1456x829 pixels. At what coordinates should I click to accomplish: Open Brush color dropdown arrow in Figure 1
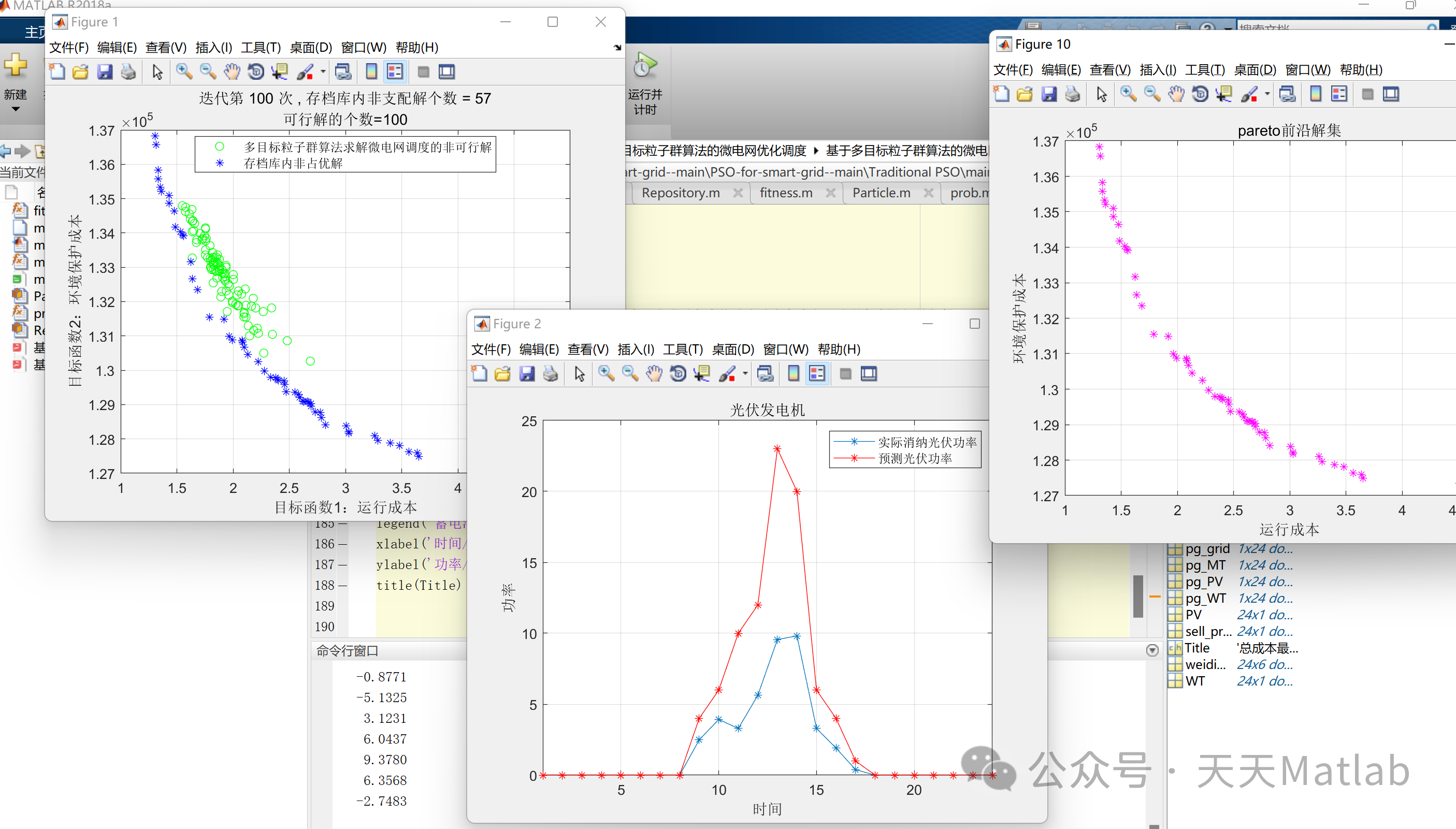tap(323, 72)
